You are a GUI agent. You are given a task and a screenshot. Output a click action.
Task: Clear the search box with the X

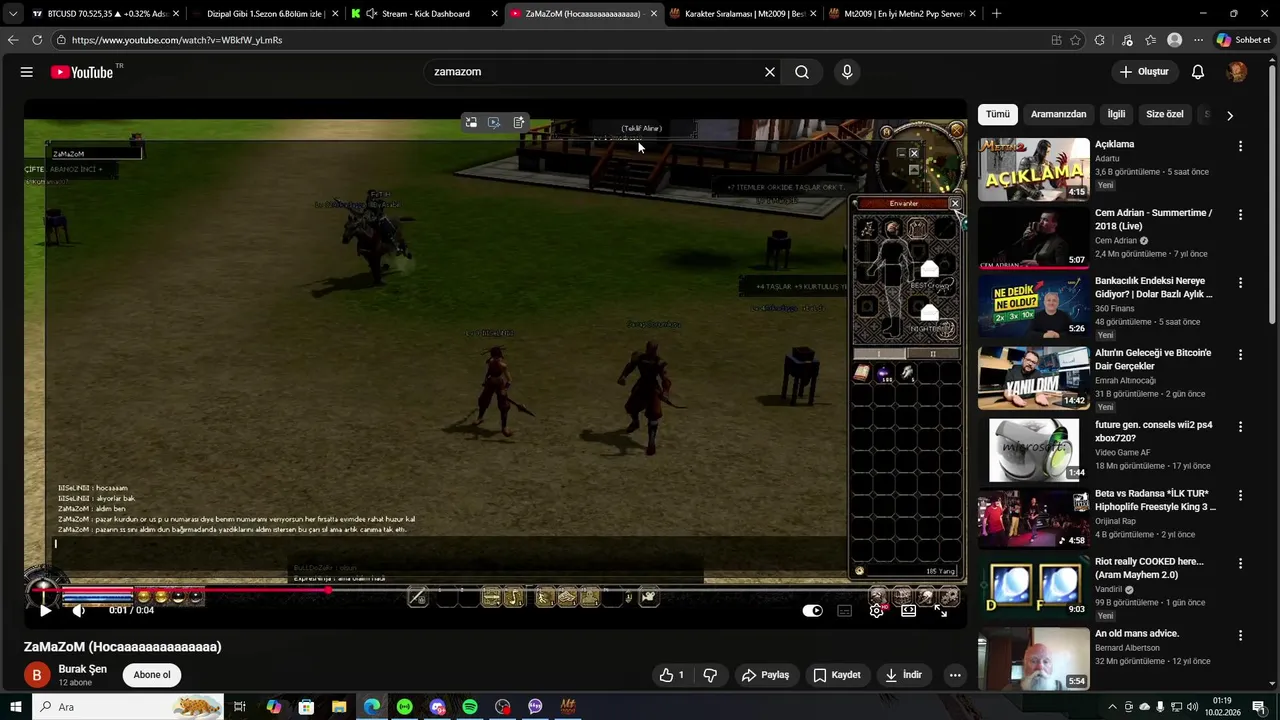(770, 72)
